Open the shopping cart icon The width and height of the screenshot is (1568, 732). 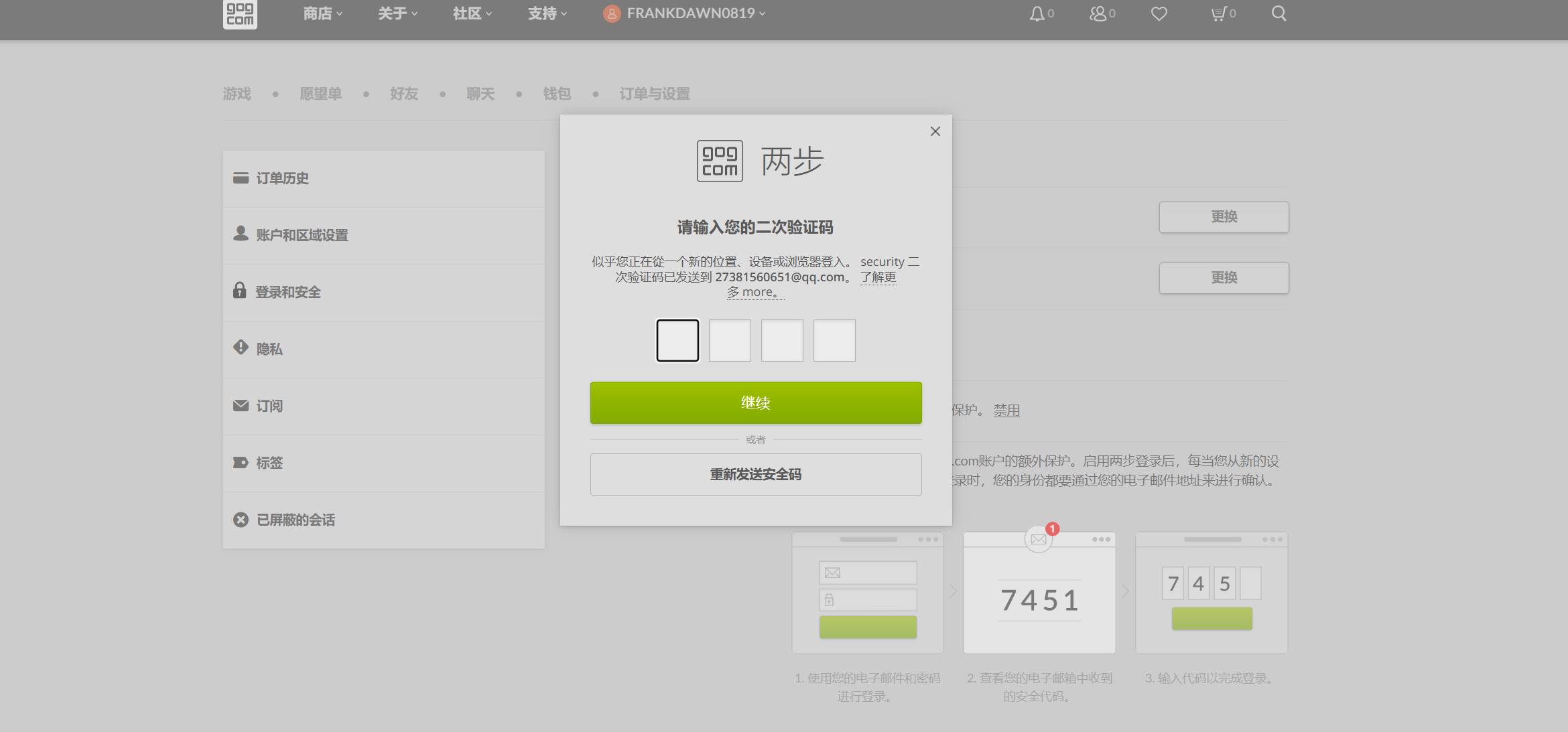click(x=1218, y=13)
